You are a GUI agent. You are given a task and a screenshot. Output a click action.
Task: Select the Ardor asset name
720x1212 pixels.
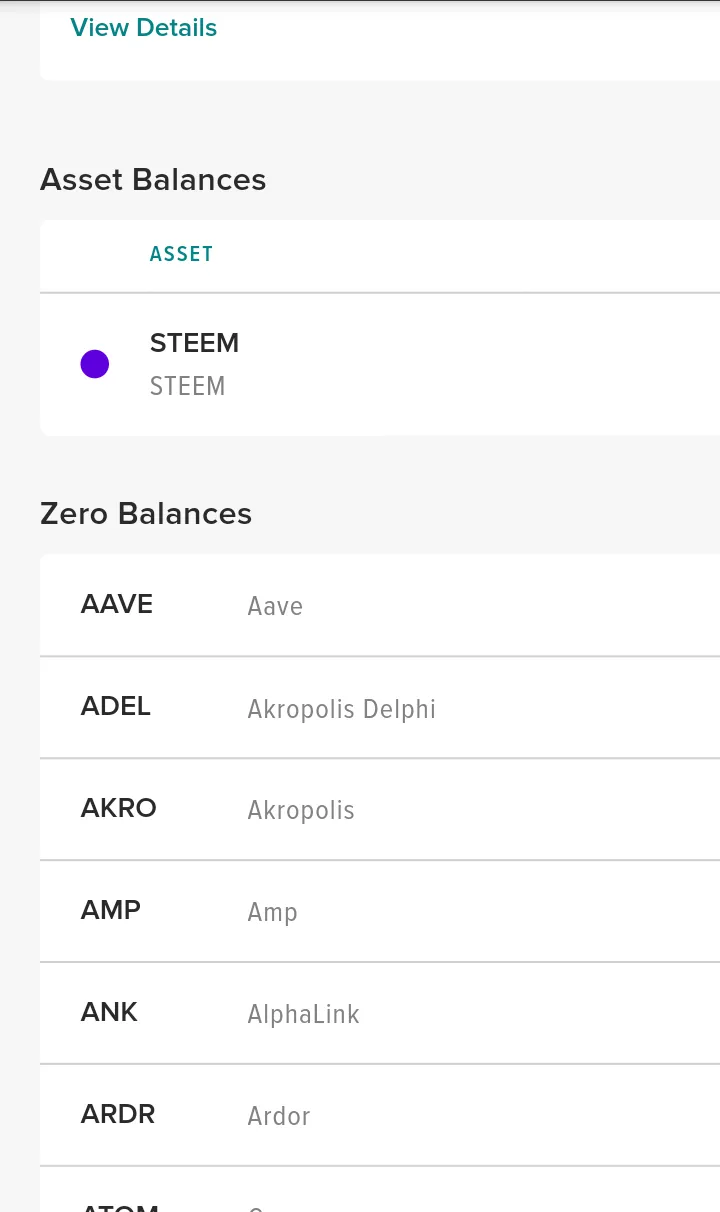(x=279, y=1116)
